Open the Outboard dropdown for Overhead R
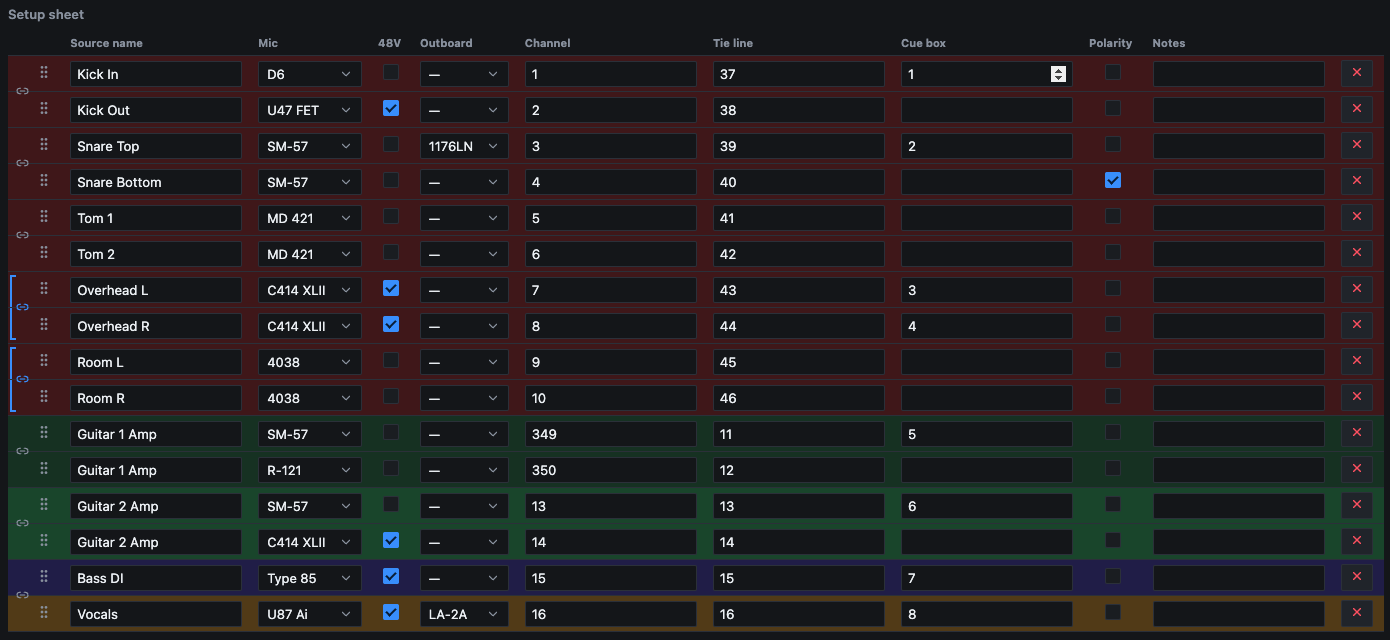Image resolution: width=1390 pixels, height=640 pixels. 464,326
